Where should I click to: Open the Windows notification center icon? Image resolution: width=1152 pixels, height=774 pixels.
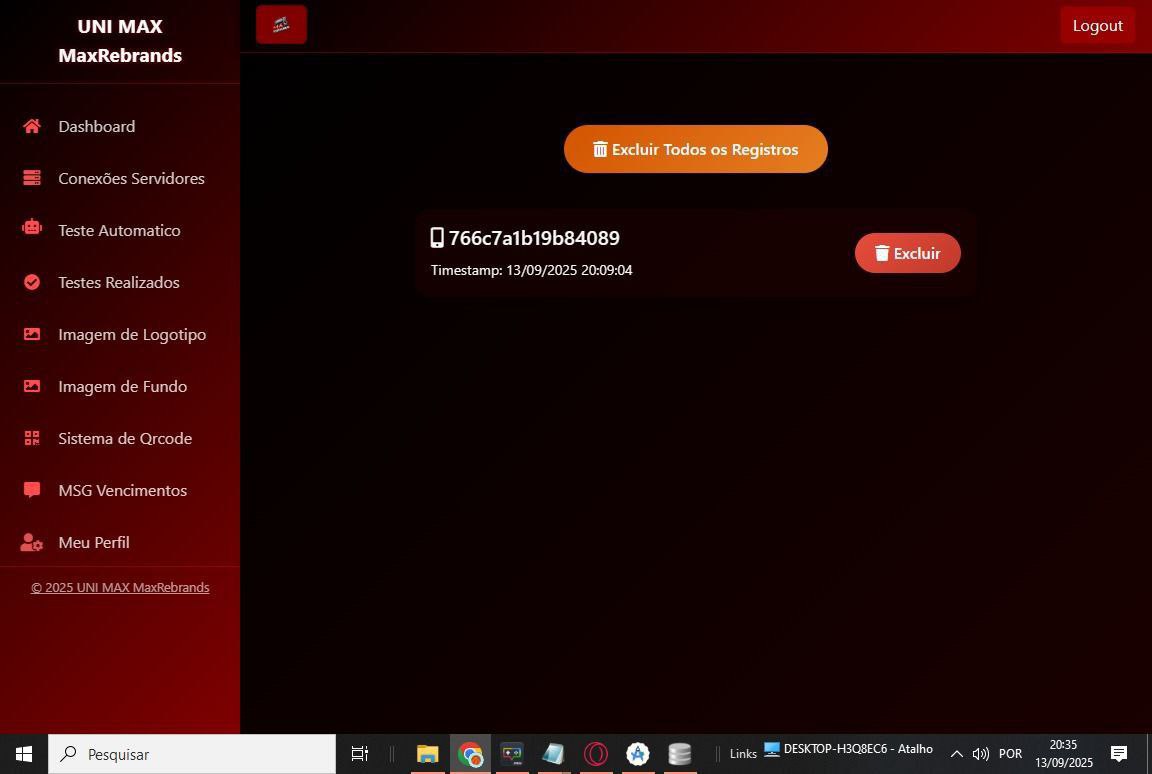[x=1119, y=754]
